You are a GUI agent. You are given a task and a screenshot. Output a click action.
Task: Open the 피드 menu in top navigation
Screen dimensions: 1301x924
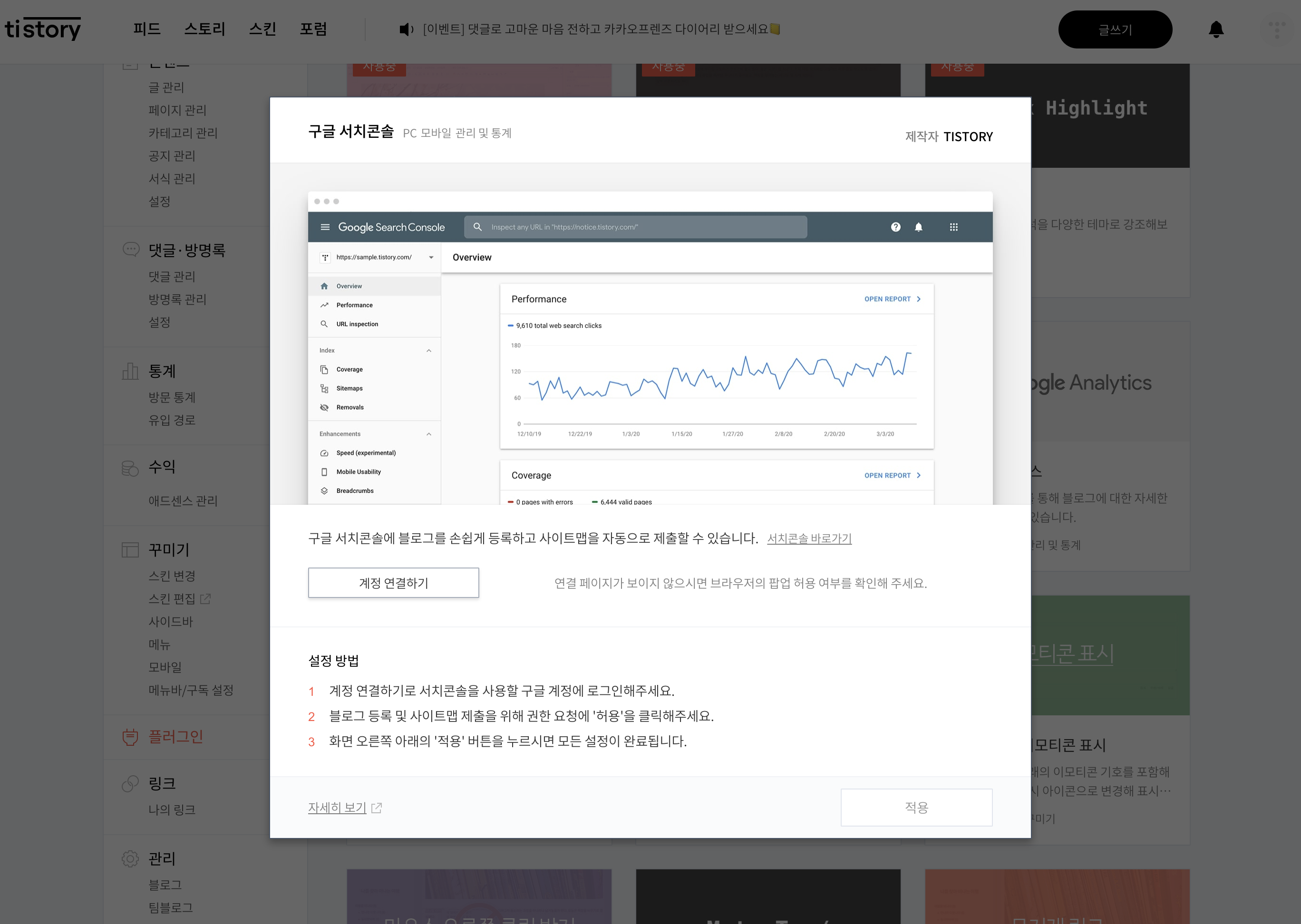tap(147, 29)
